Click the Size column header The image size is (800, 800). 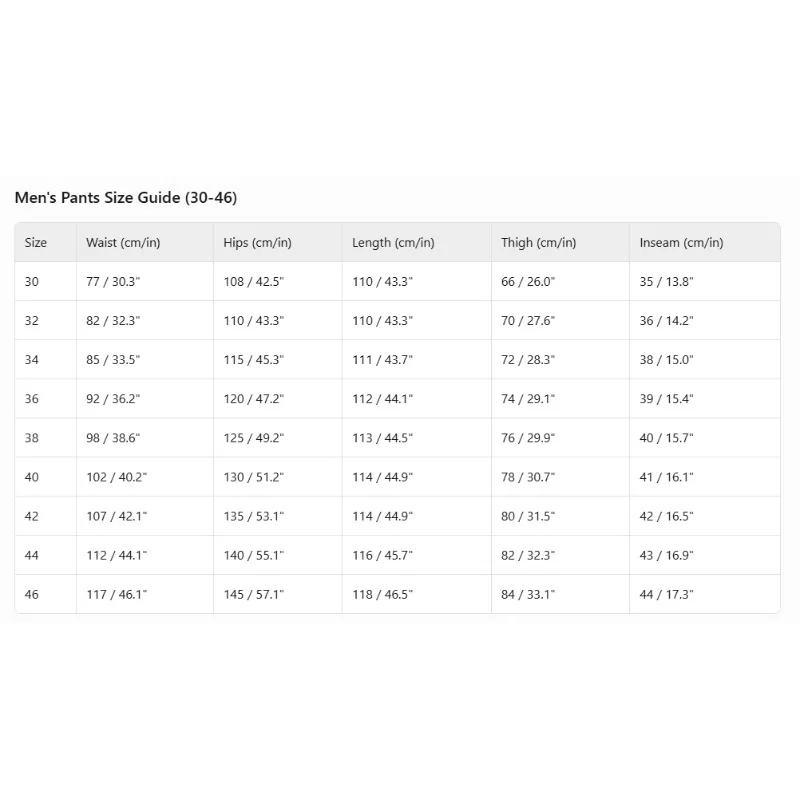[x=36, y=243]
